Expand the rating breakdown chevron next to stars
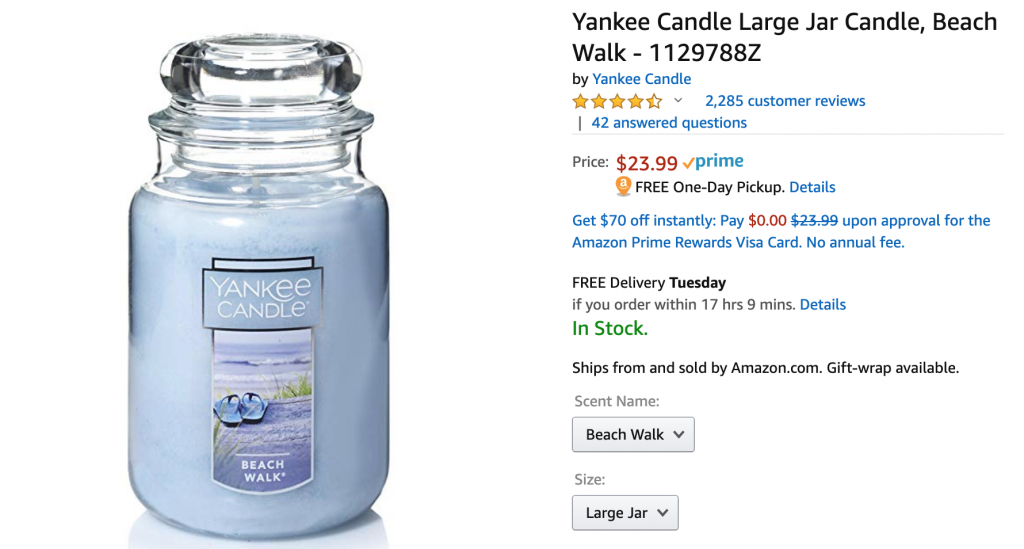The width and height of the screenshot is (1024, 549). [678, 101]
